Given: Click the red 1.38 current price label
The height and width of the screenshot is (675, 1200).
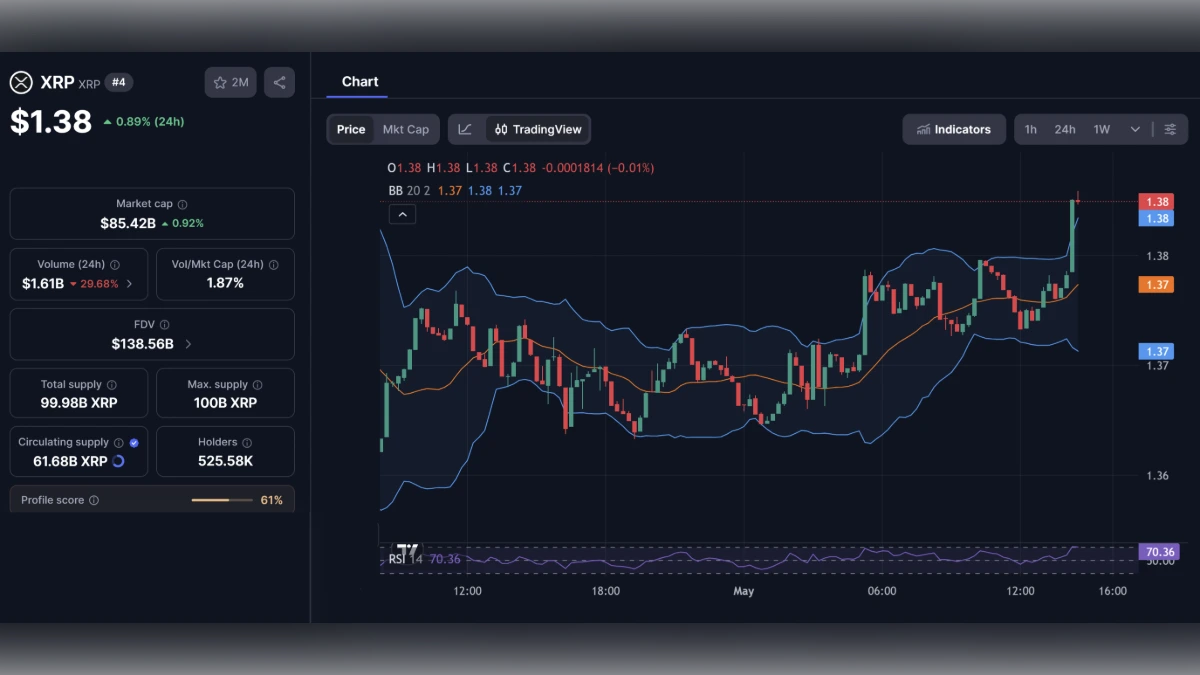Looking at the screenshot, I should (x=1156, y=202).
